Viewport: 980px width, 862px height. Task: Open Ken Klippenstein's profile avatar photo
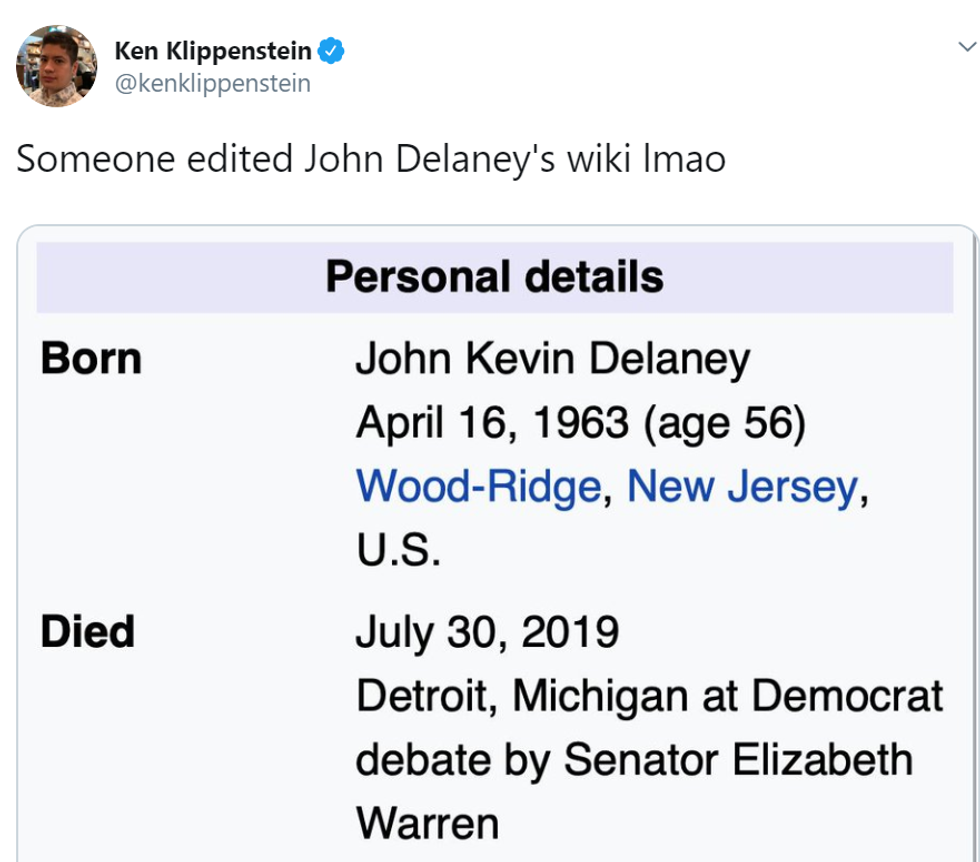point(56,66)
